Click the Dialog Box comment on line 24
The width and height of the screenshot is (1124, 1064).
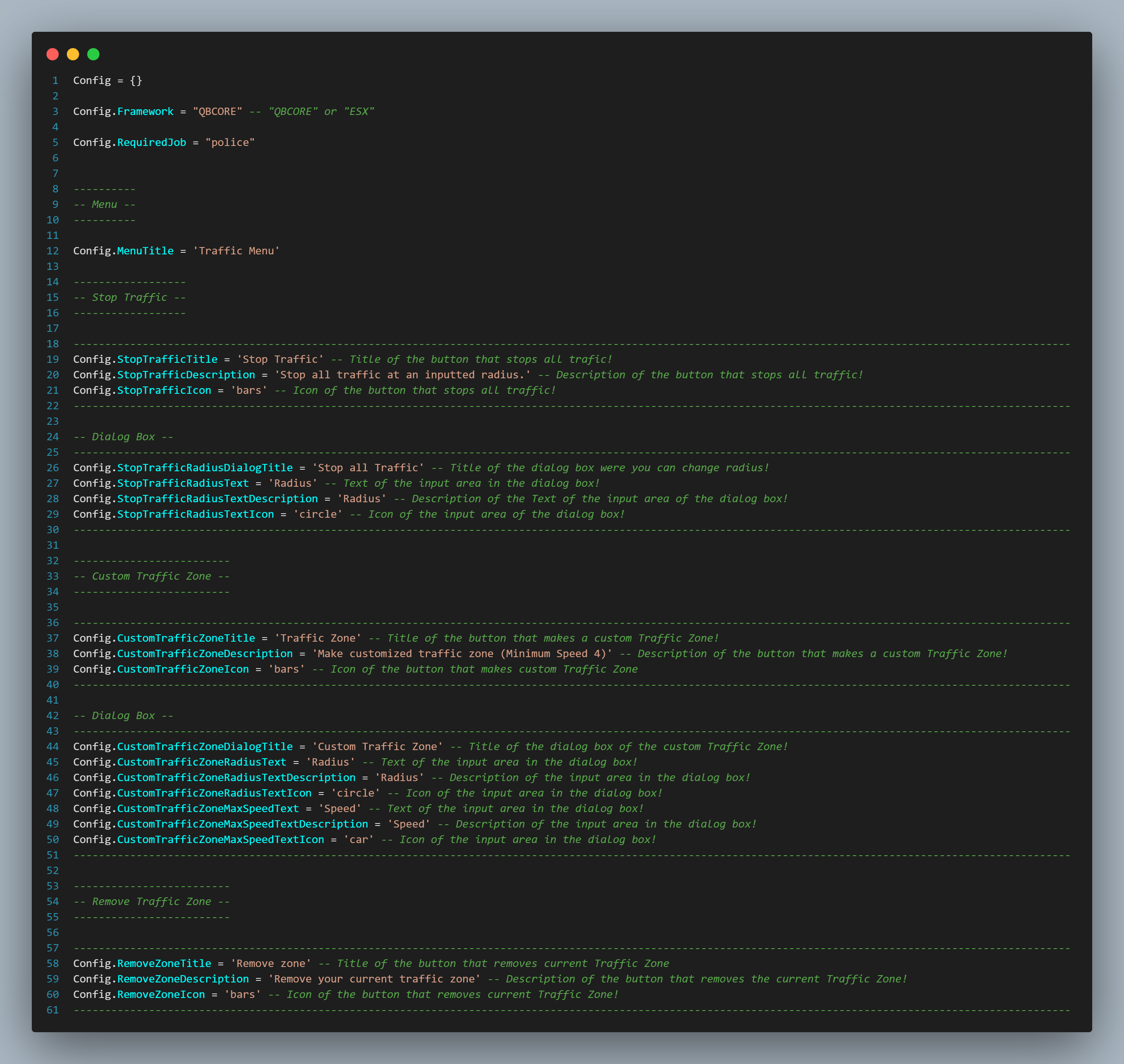coord(123,437)
